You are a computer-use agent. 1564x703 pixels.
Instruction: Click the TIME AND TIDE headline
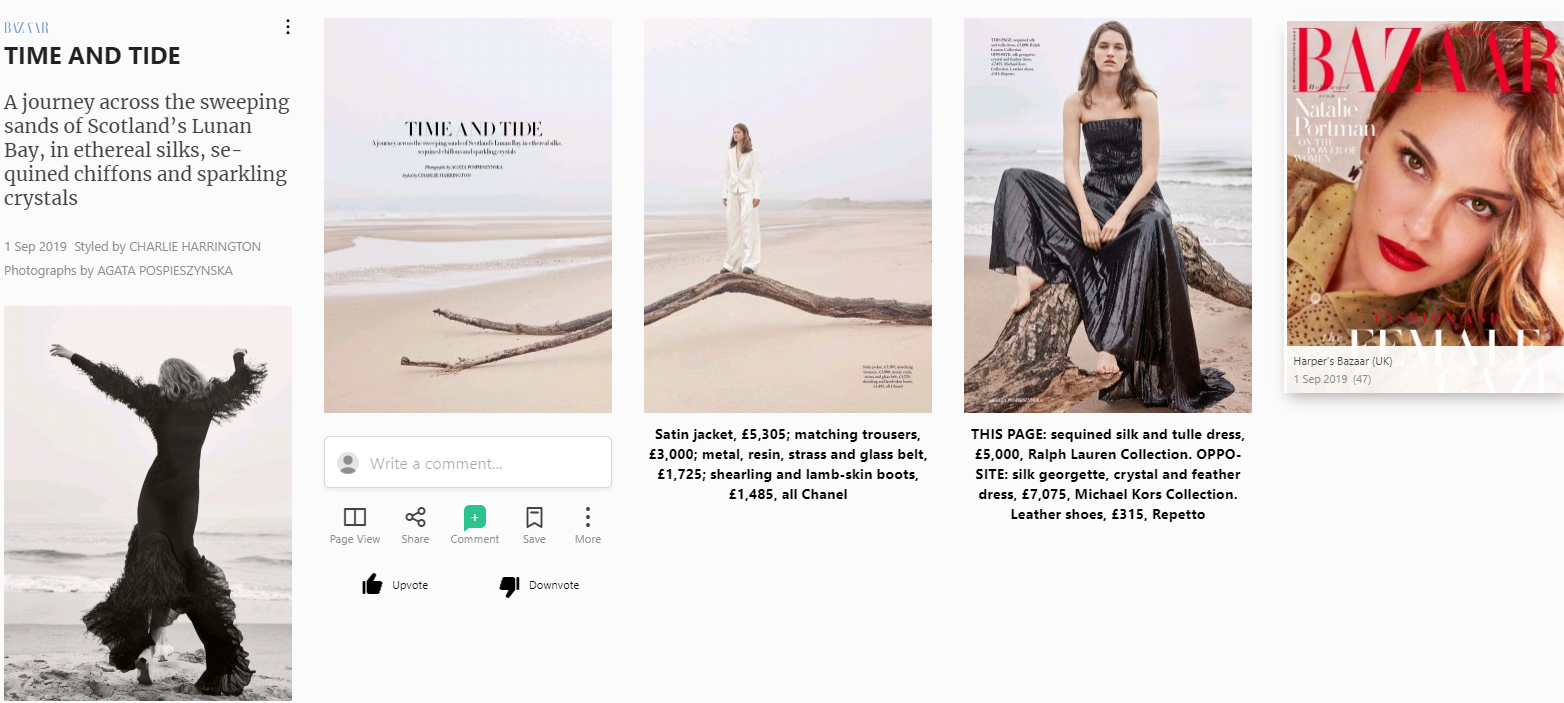point(92,56)
